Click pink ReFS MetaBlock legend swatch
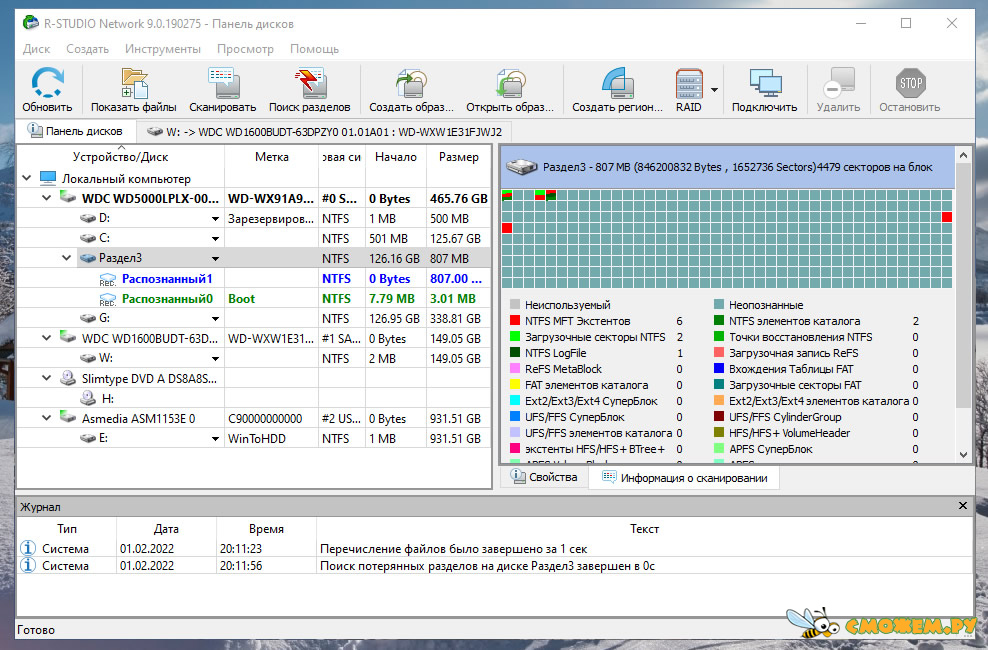This screenshot has width=988, height=650. (x=515, y=369)
